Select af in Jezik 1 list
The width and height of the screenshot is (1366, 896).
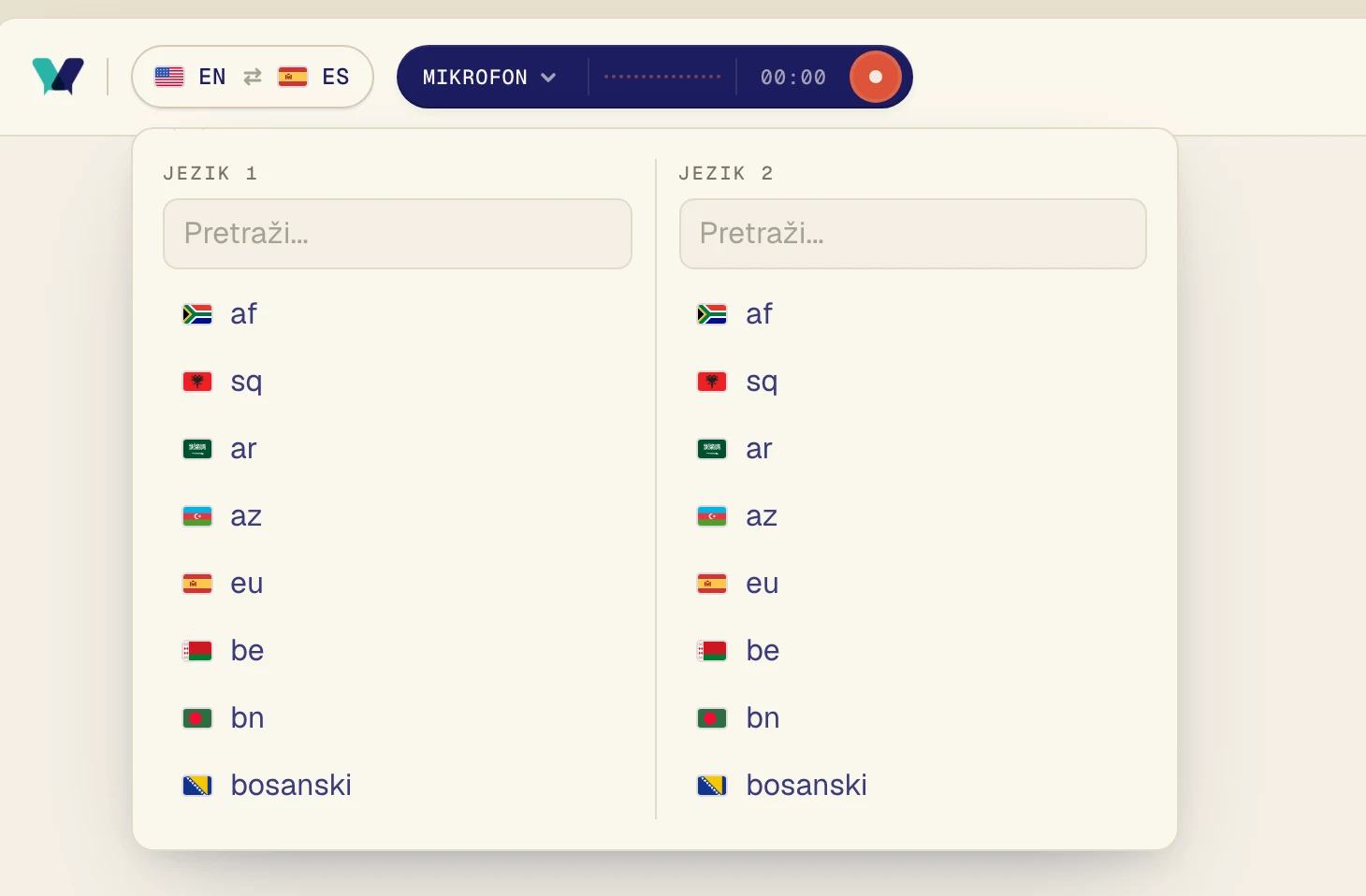(x=398, y=314)
